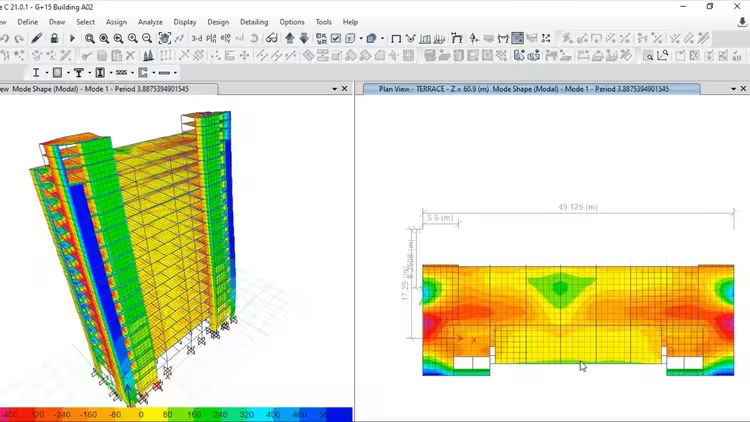The width and height of the screenshot is (750, 422).
Task: Select the Plan View TERRACE window tab
Action: click(530, 89)
